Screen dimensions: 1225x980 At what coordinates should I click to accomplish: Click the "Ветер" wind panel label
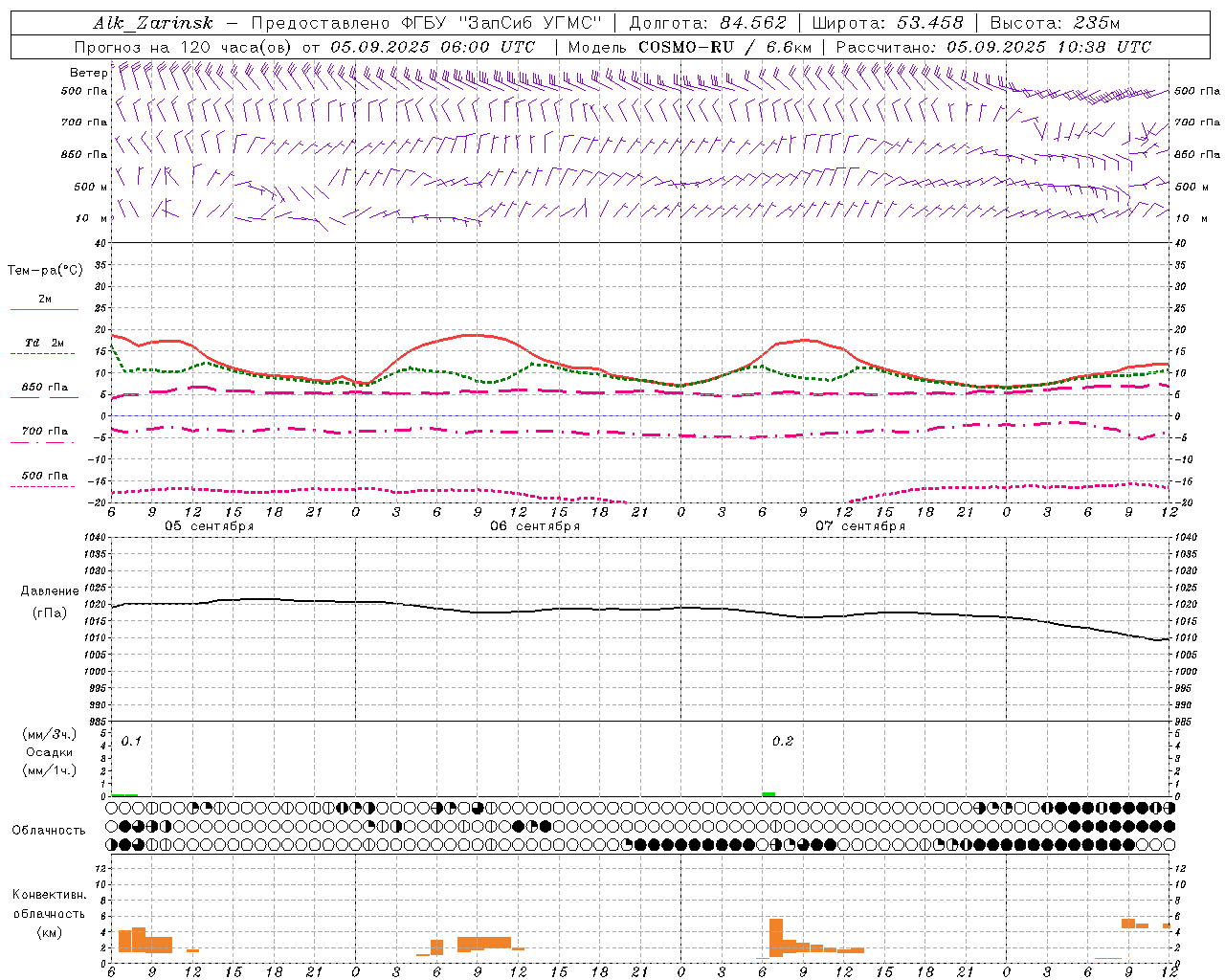coord(89,73)
